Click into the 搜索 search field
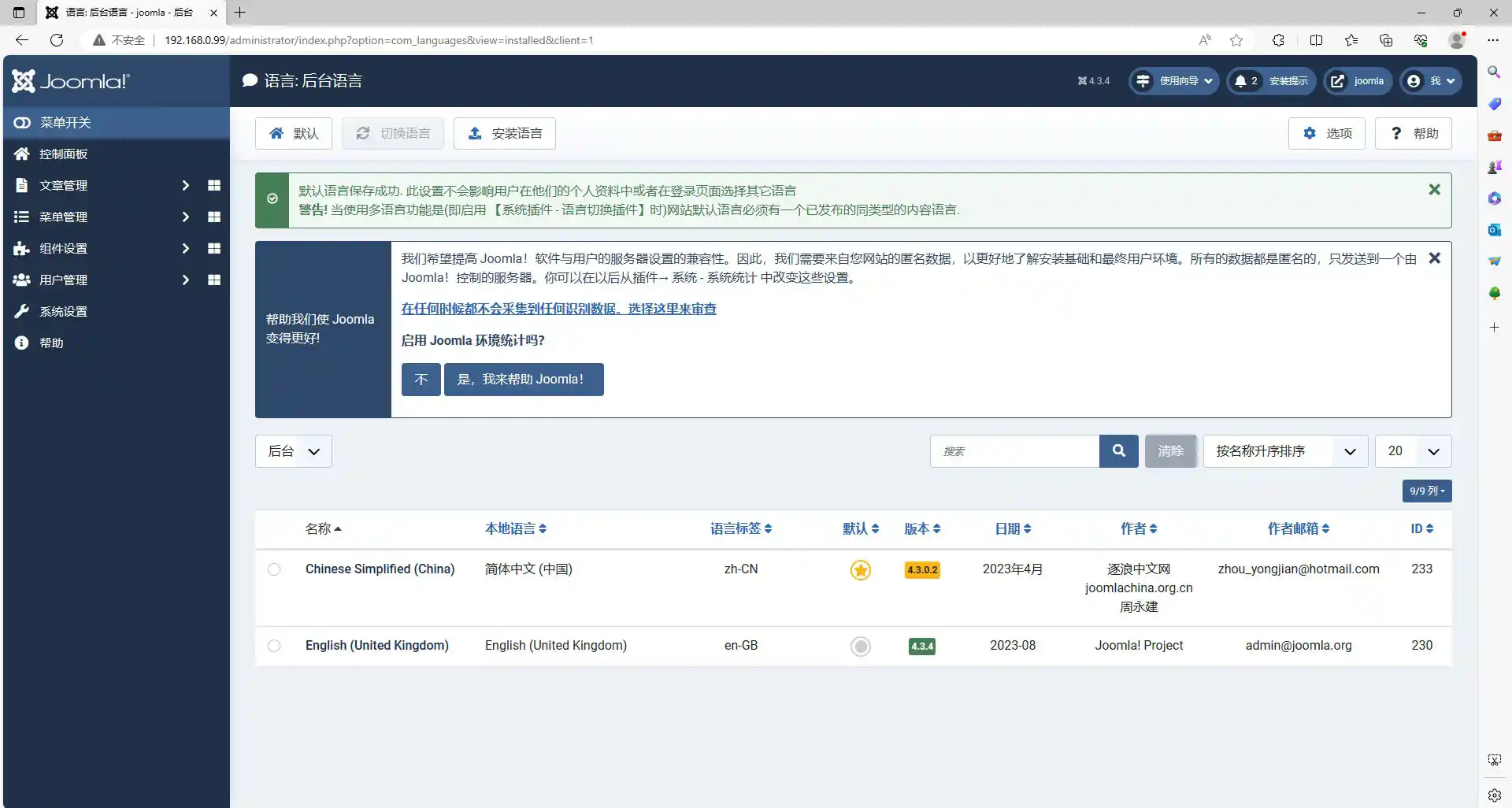Screen dimensions: 1512x808 pos(1014,451)
